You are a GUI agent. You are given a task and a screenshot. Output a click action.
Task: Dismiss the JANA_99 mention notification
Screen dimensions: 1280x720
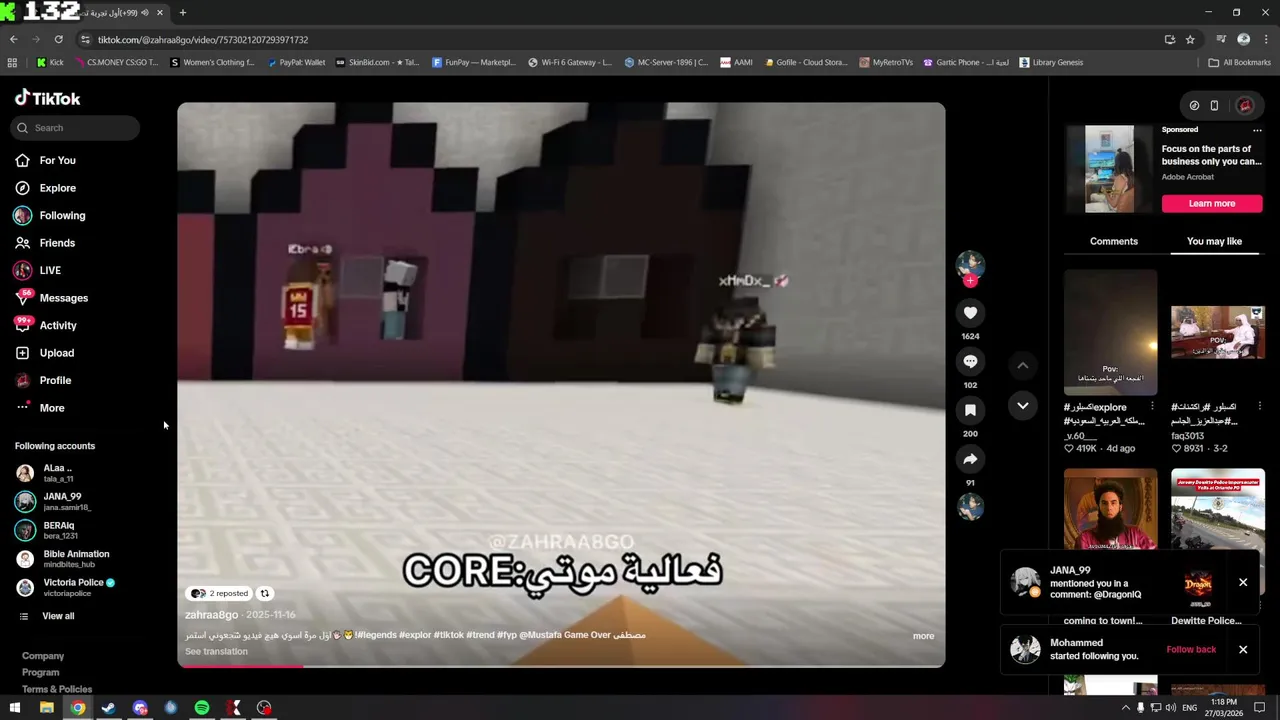1243,582
